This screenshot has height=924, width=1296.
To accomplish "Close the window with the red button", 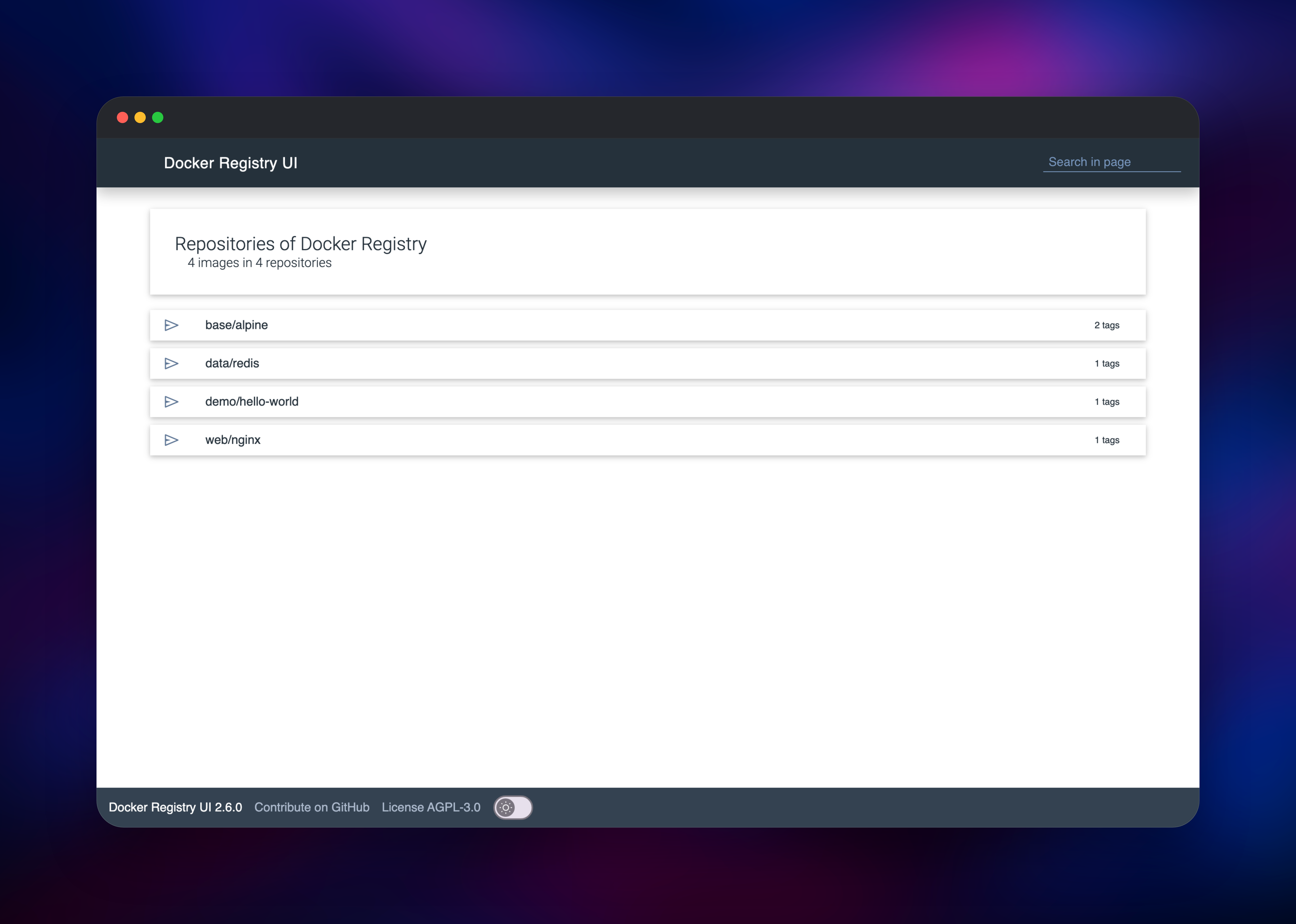I will point(122,117).
